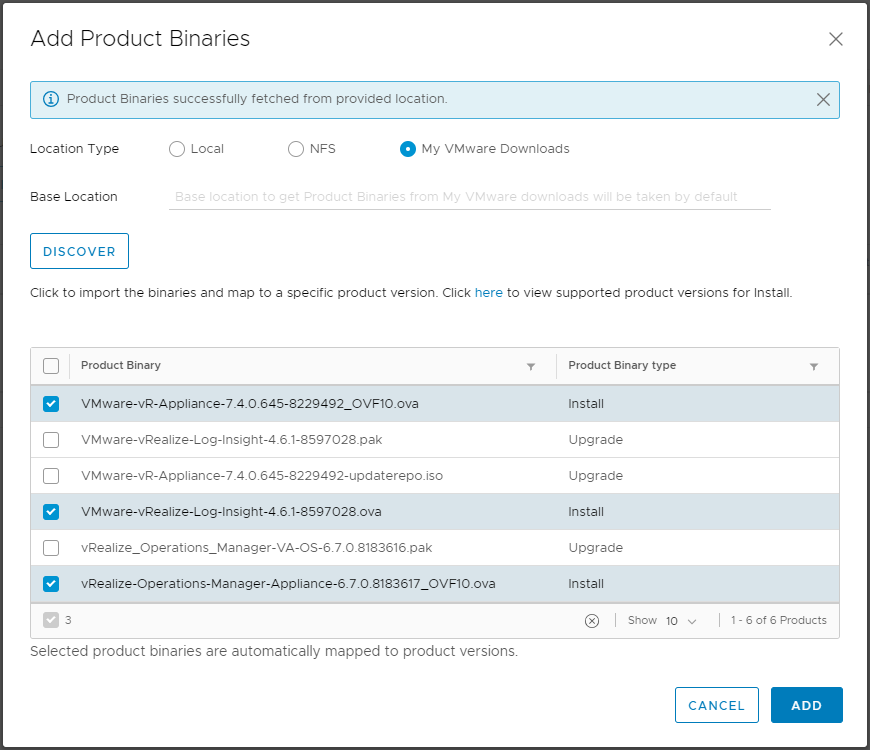The height and width of the screenshot is (750, 870).
Task: Check the vR-Appliance updaterepo.iso row
Action: point(51,476)
